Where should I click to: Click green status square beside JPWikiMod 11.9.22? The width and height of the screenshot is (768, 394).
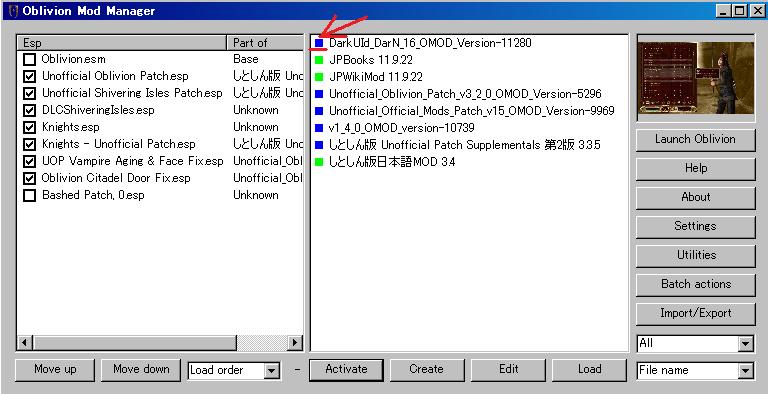click(319, 77)
